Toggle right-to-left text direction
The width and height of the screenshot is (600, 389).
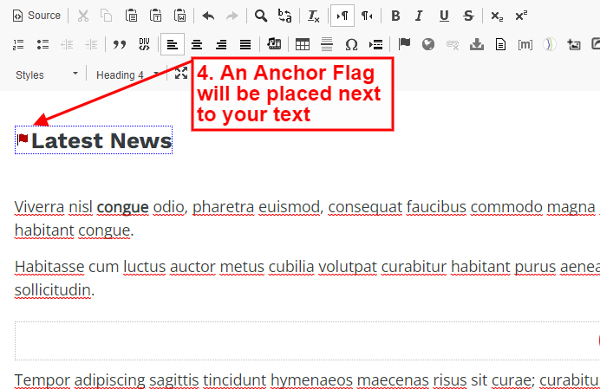367,16
